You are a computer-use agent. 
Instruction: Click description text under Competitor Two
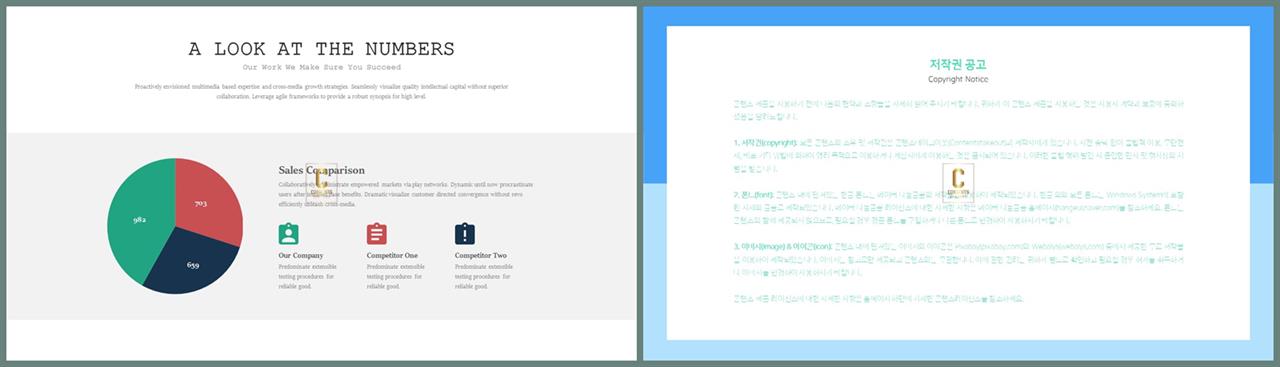tap(483, 277)
